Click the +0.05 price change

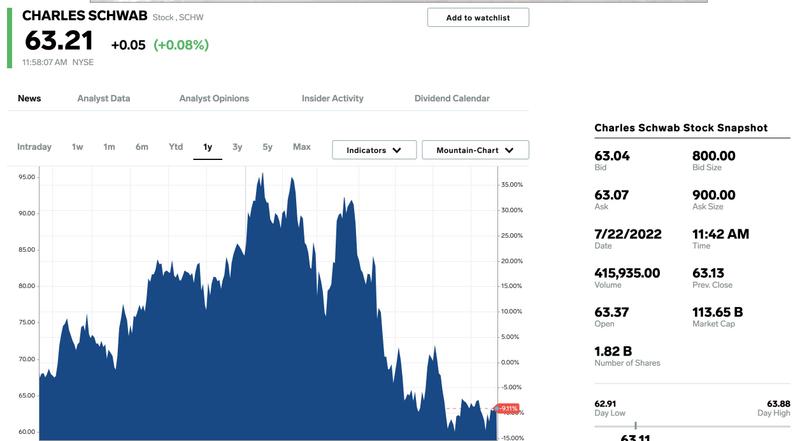click(x=128, y=45)
